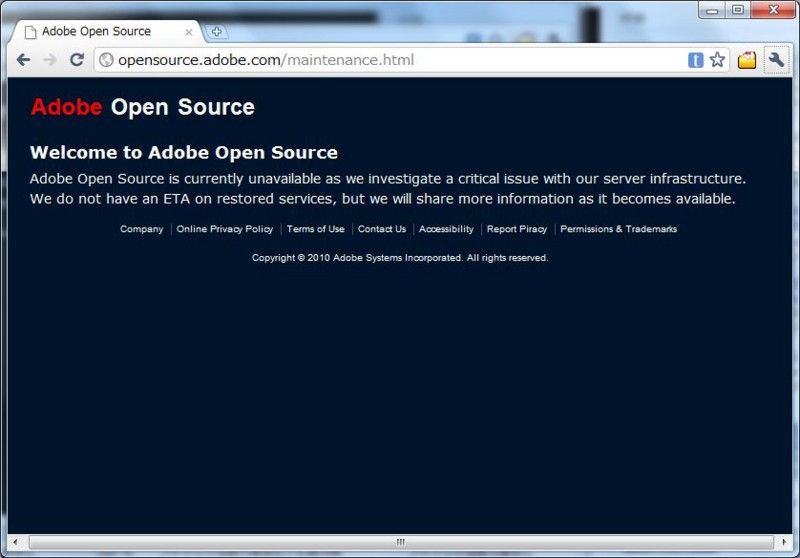The height and width of the screenshot is (558, 800).
Task: Select the Adobe Open Source tab
Action: [x=106, y=32]
